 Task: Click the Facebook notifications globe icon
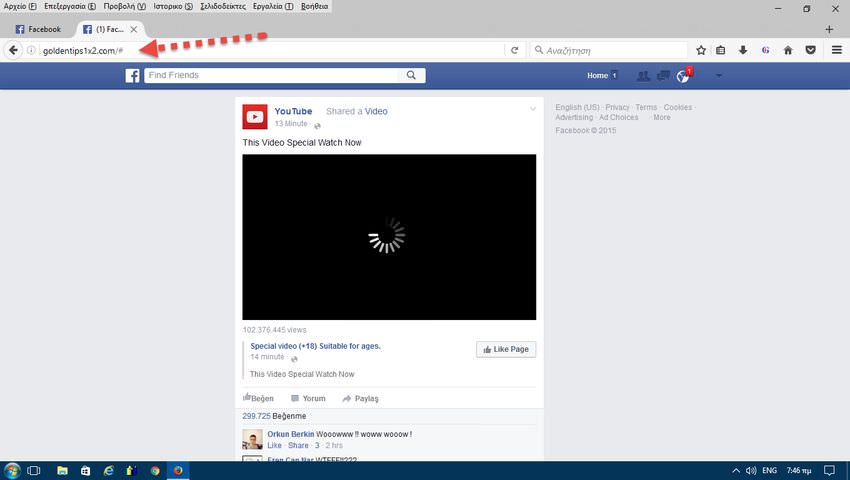click(683, 76)
